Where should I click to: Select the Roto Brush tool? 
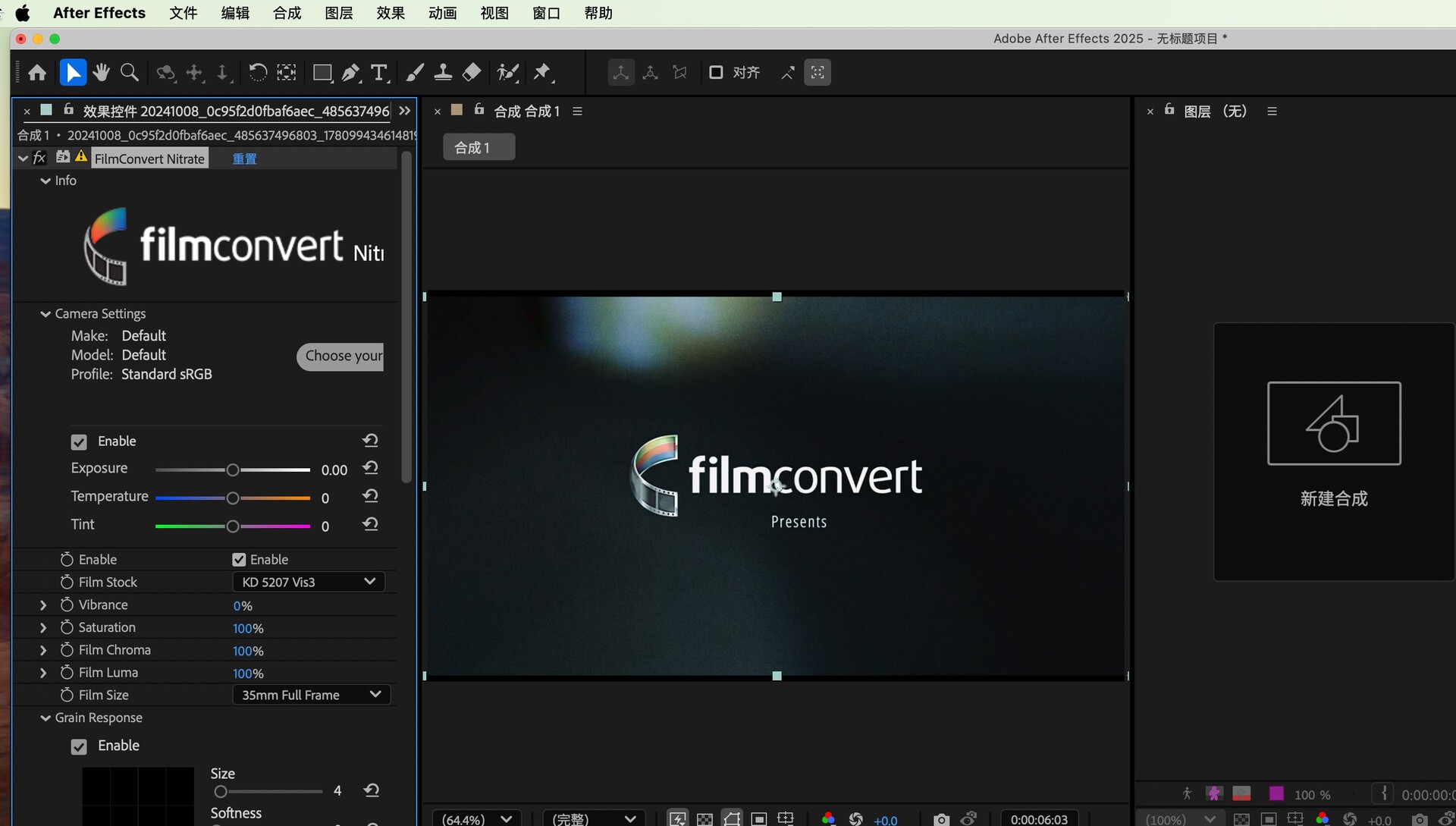(507, 73)
